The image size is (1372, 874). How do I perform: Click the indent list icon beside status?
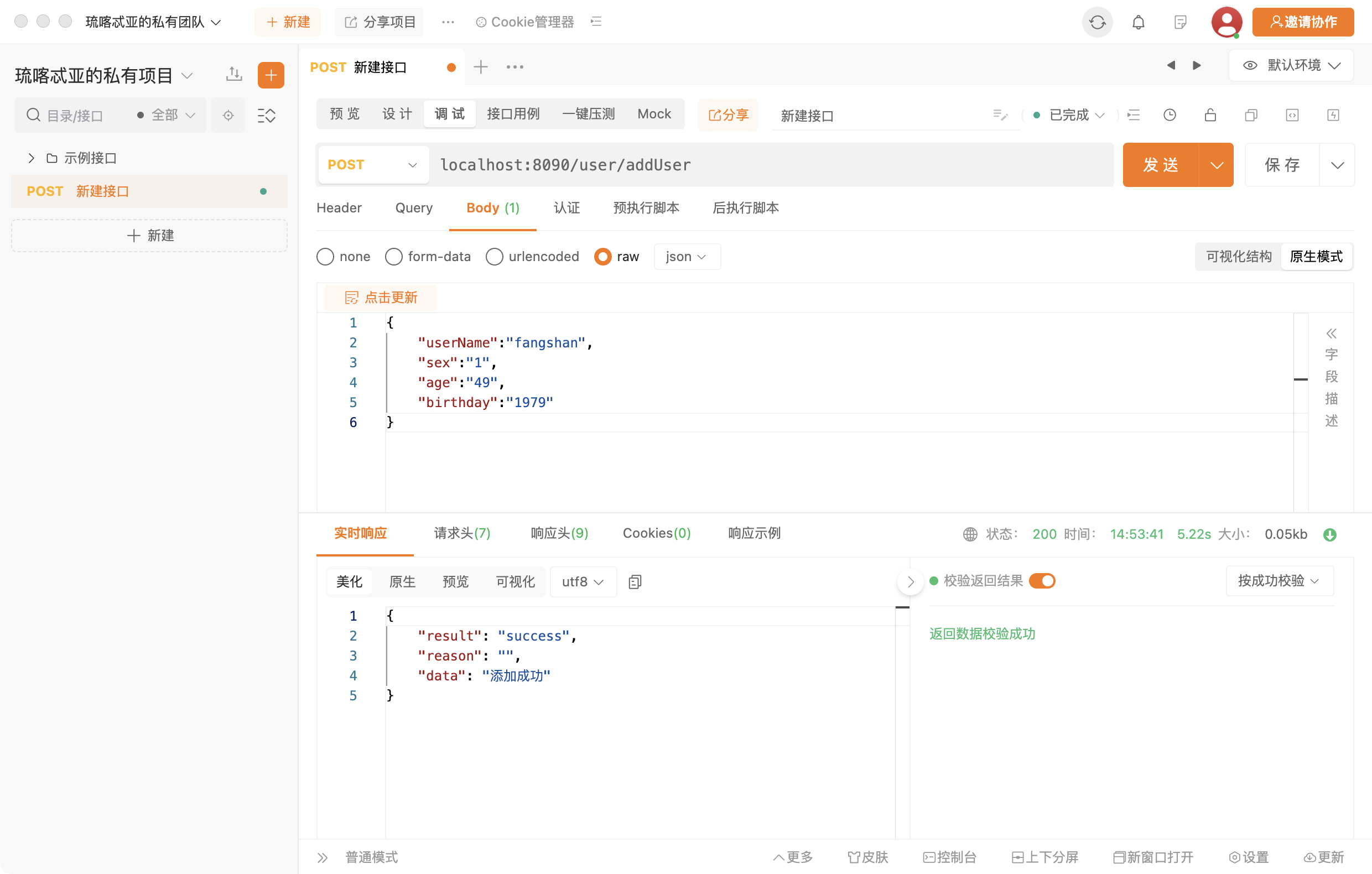[x=1133, y=115]
